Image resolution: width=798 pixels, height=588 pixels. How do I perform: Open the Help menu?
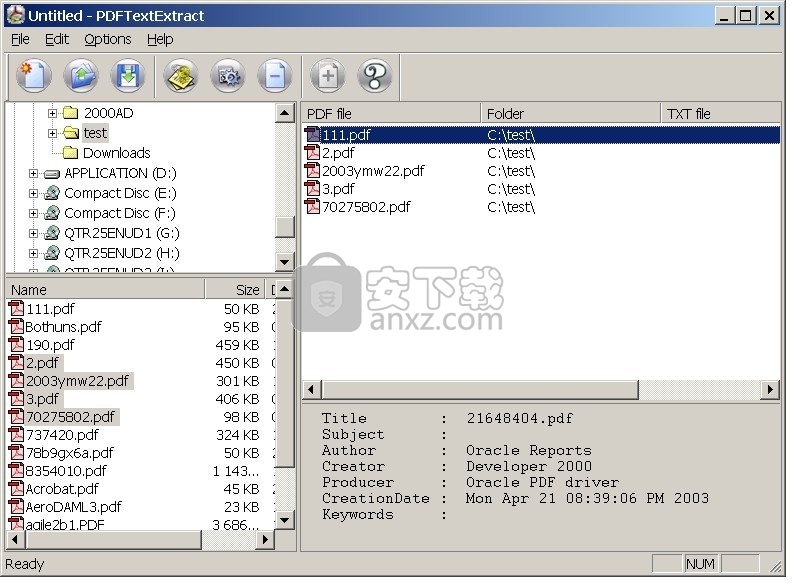160,39
